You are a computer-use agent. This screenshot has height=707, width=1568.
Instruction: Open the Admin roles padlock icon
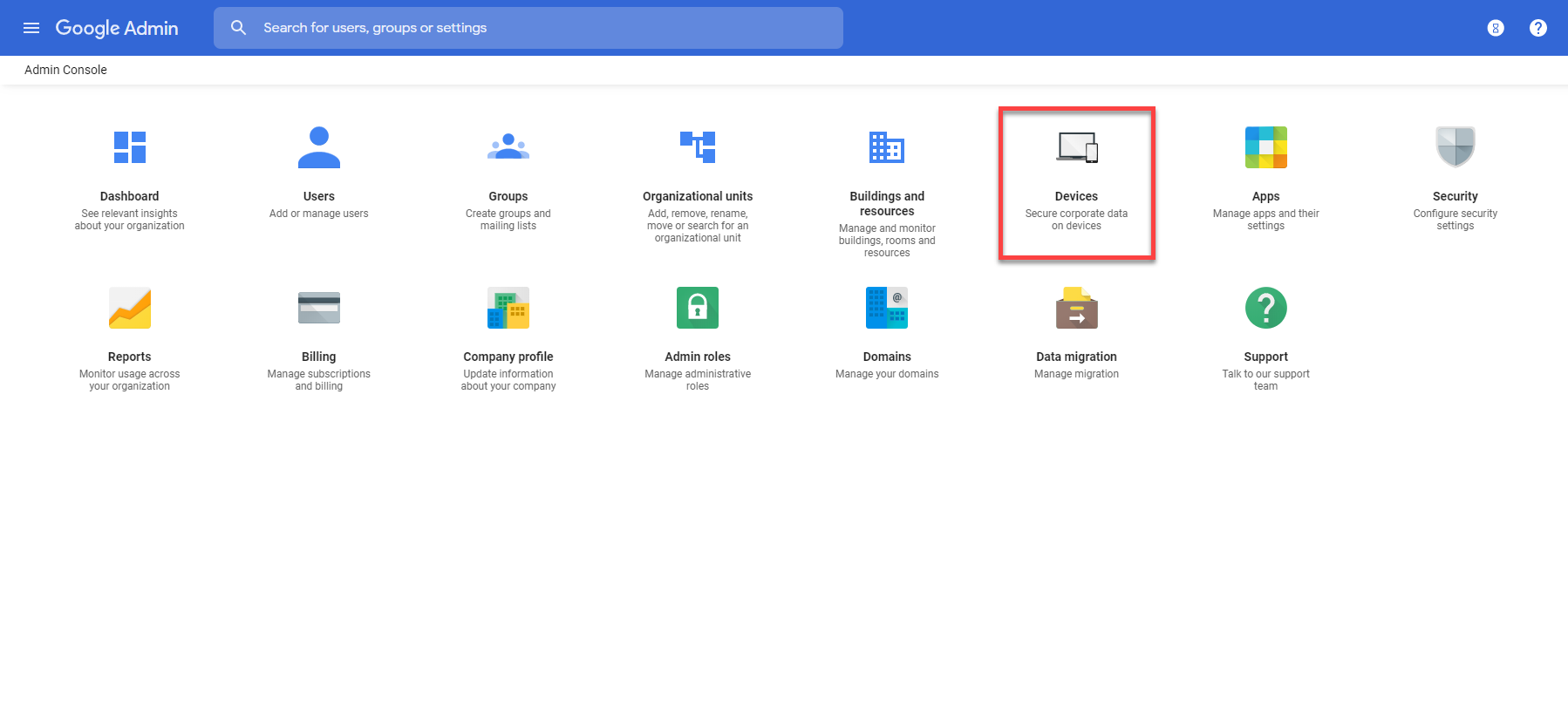click(698, 308)
